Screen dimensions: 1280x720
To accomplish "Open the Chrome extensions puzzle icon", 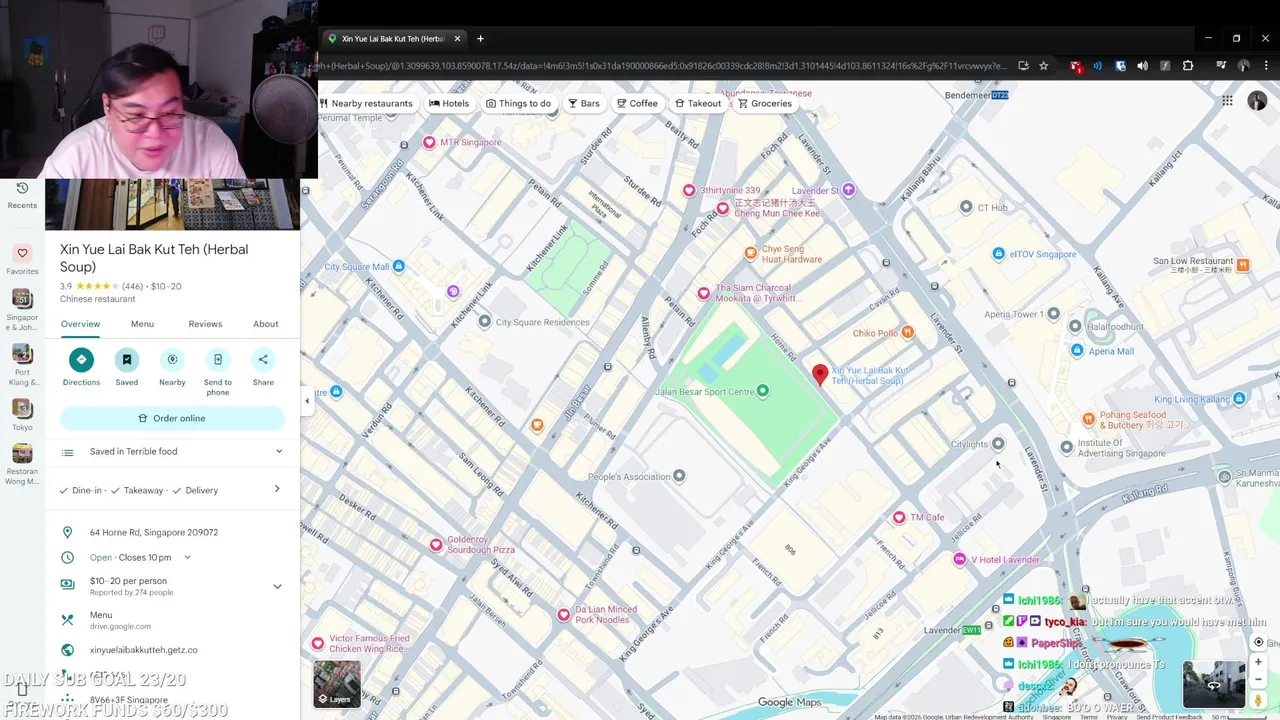I will (1188, 66).
